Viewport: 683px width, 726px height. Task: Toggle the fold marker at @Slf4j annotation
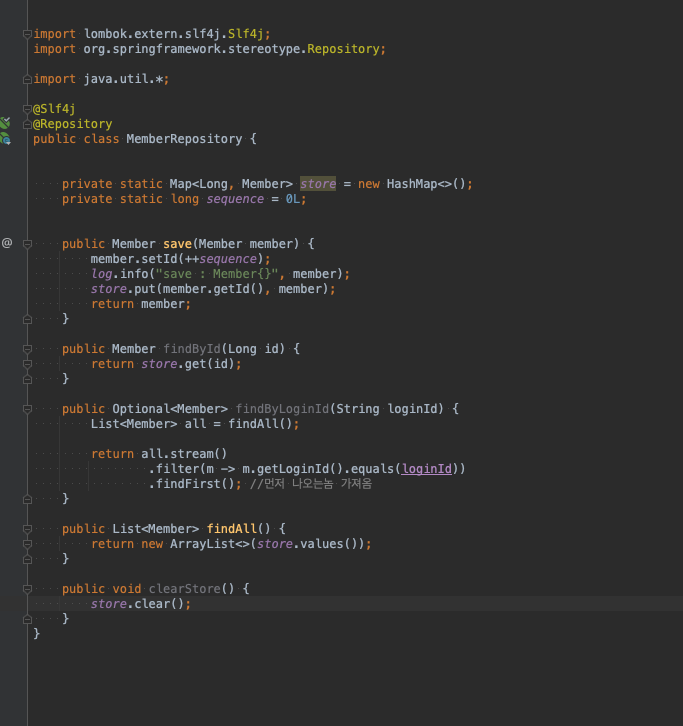click(x=27, y=109)
